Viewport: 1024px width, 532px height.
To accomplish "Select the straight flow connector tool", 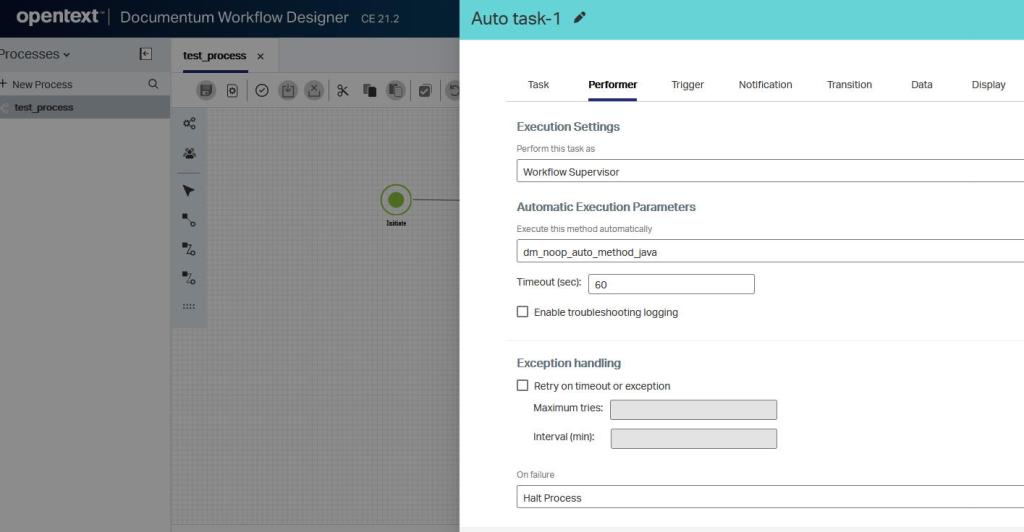I will (x=189, y=220).
